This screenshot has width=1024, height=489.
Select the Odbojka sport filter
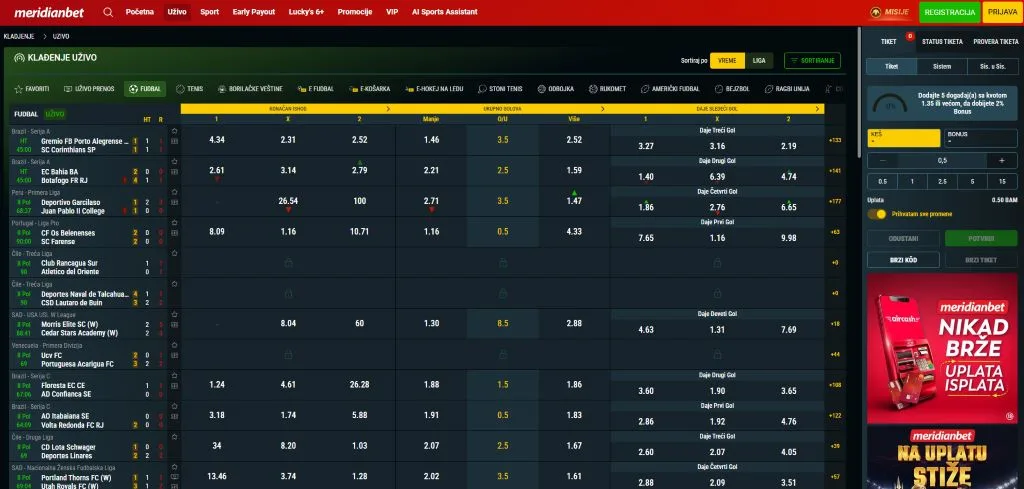(556, 89)
